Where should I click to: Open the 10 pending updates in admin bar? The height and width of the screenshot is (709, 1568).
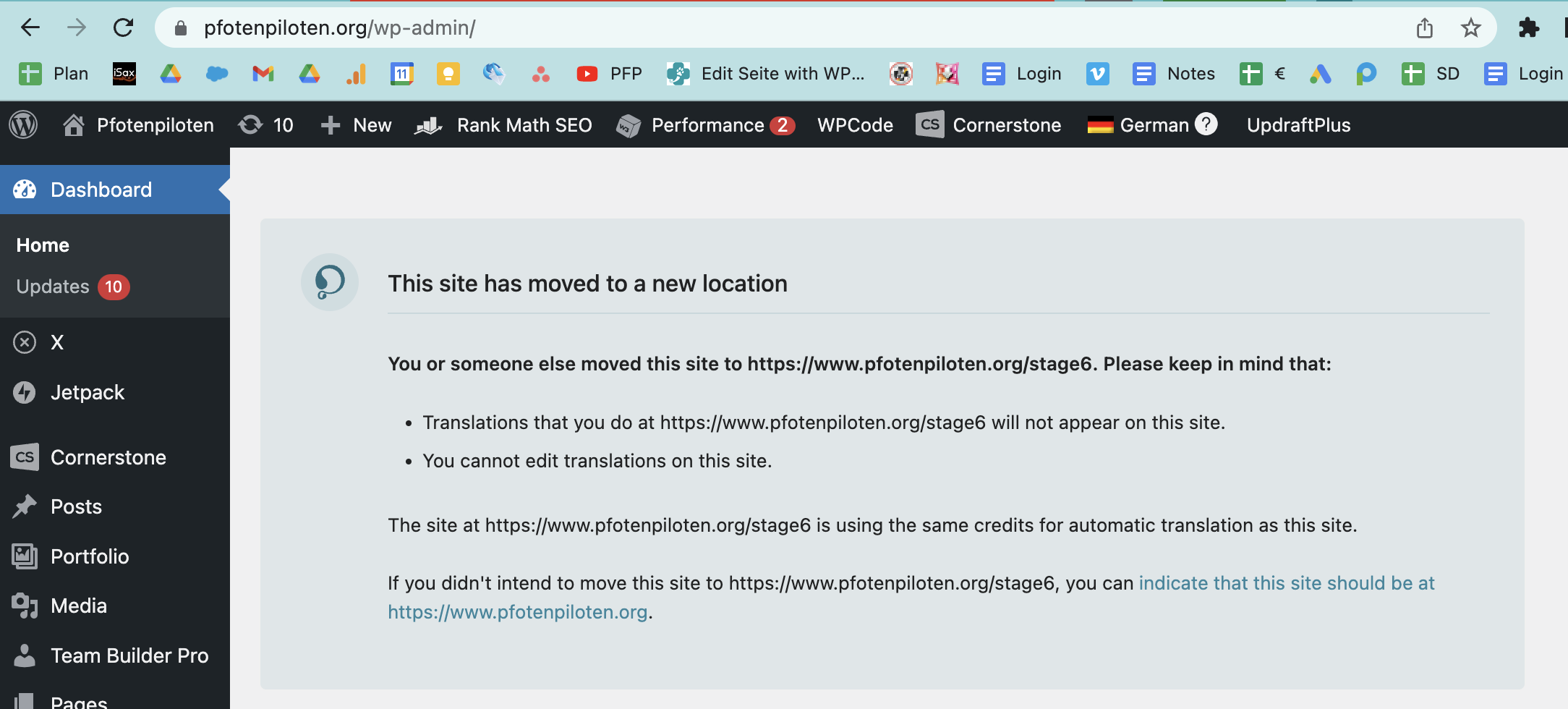coord(265,125)
